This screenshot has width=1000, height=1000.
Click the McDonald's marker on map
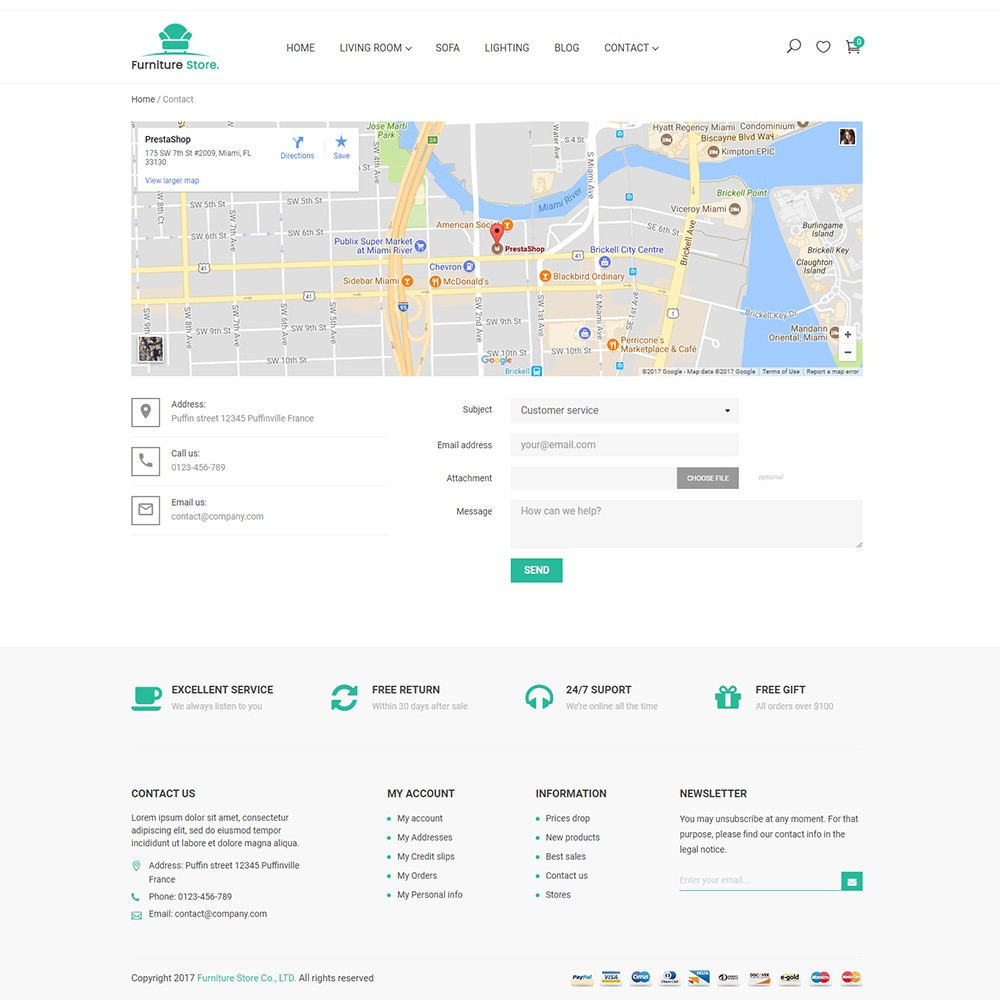click(x=436, y=281)
